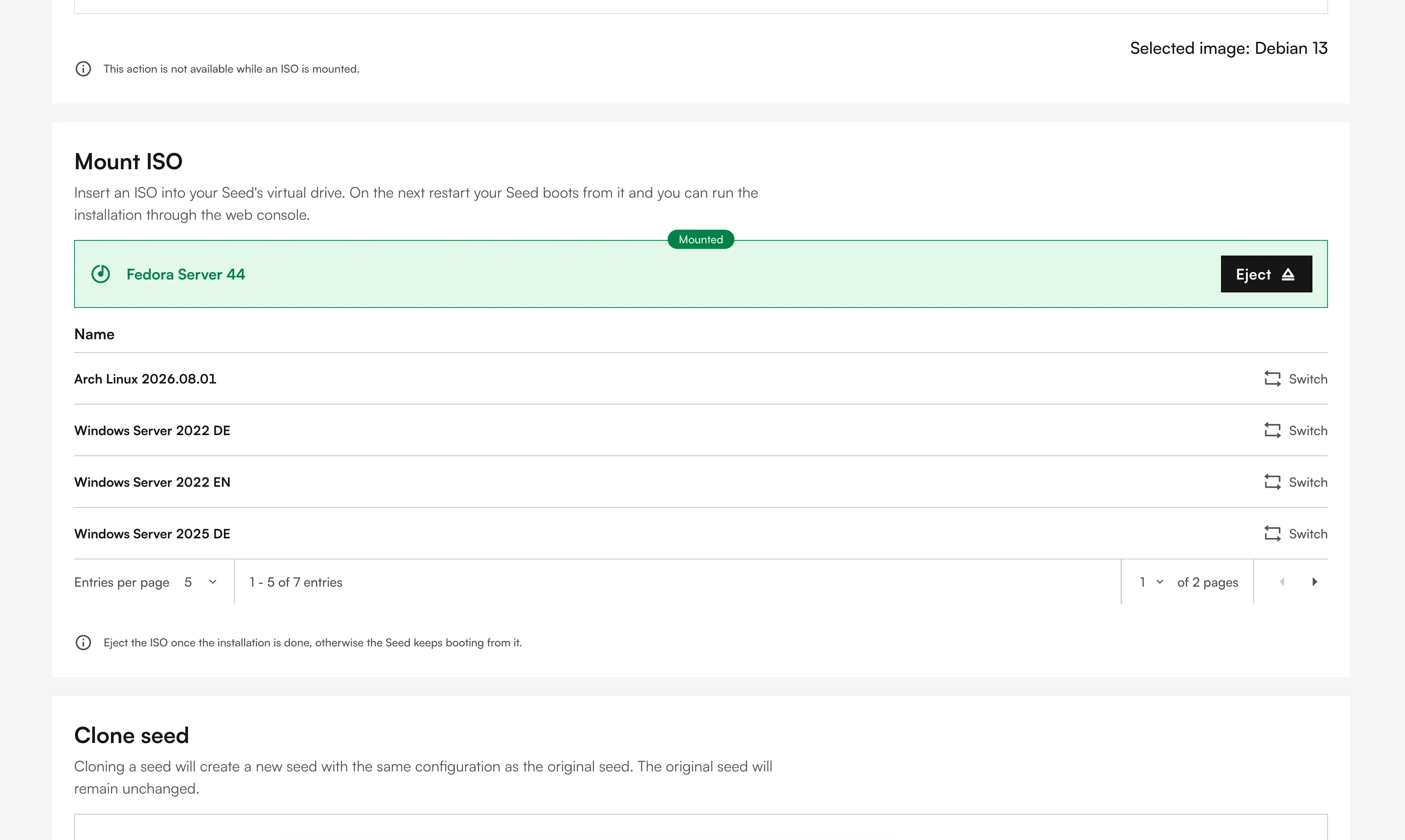Select the Windows Server 2022 EN row name

[152, 482]
